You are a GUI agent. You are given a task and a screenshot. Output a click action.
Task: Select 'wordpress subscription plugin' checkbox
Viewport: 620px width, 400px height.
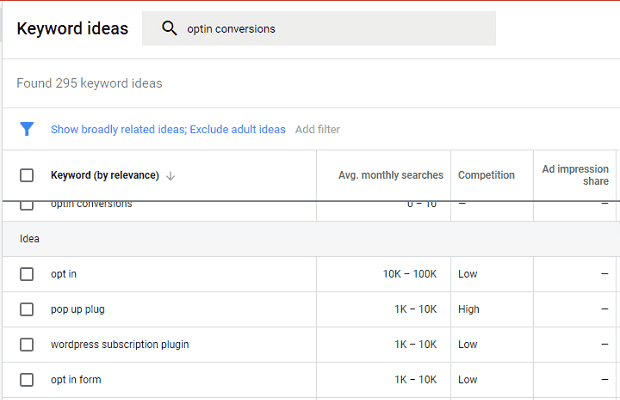point(26,344)
